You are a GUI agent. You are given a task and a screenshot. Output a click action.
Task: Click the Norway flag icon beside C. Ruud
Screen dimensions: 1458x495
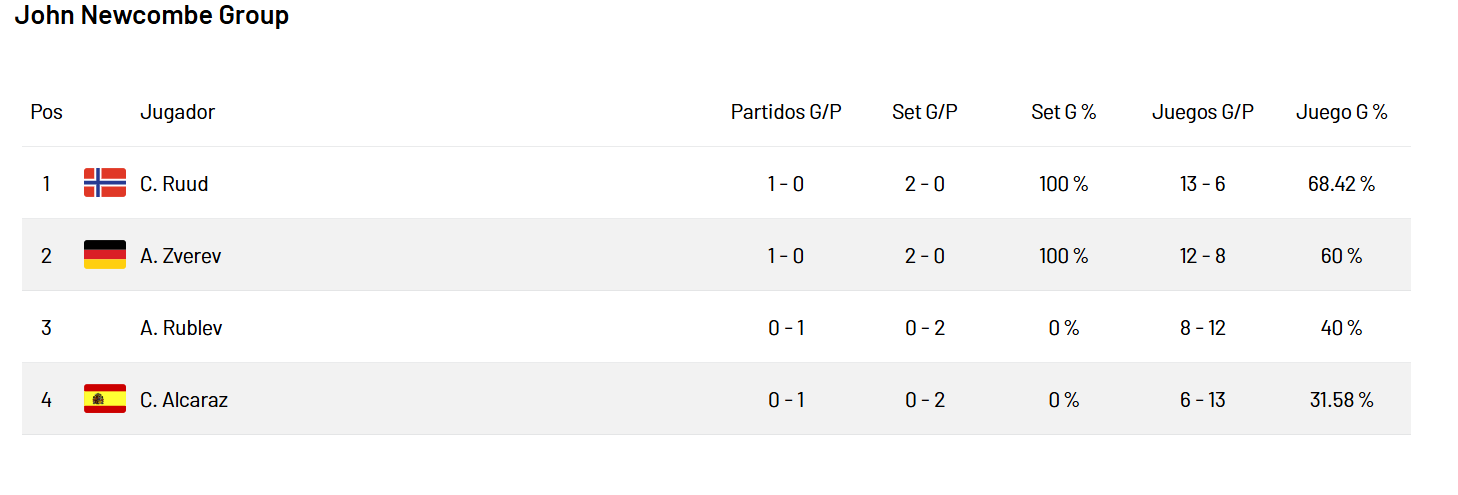coord(105,183)
